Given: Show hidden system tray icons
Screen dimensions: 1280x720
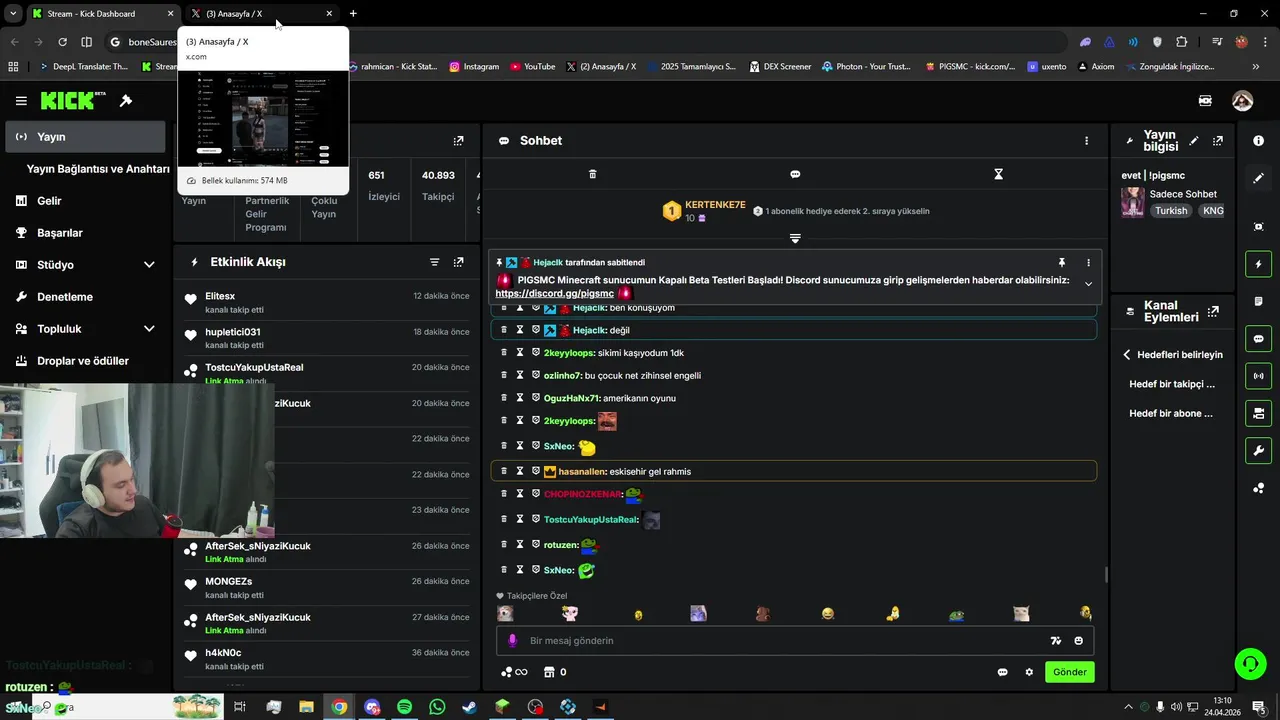Looking at the screenshot, I should [x=1129, y=707].
